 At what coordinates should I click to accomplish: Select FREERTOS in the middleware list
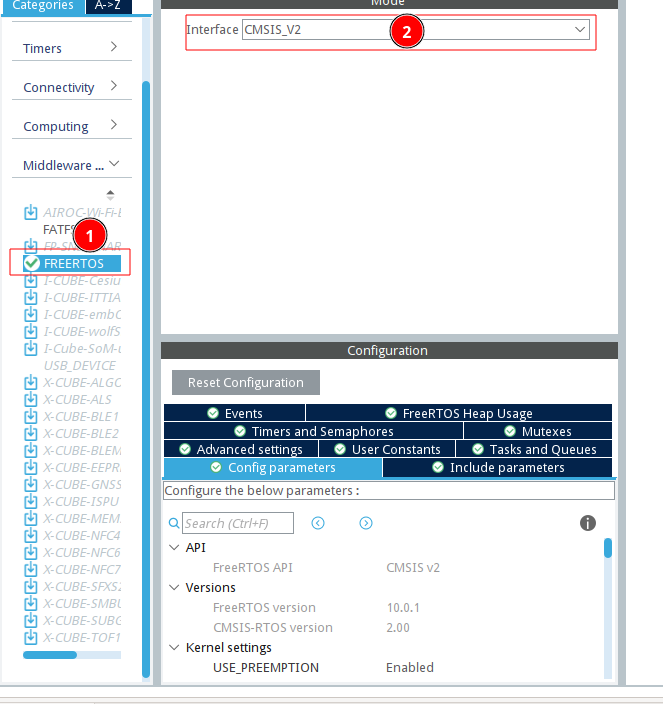[74, 264]
